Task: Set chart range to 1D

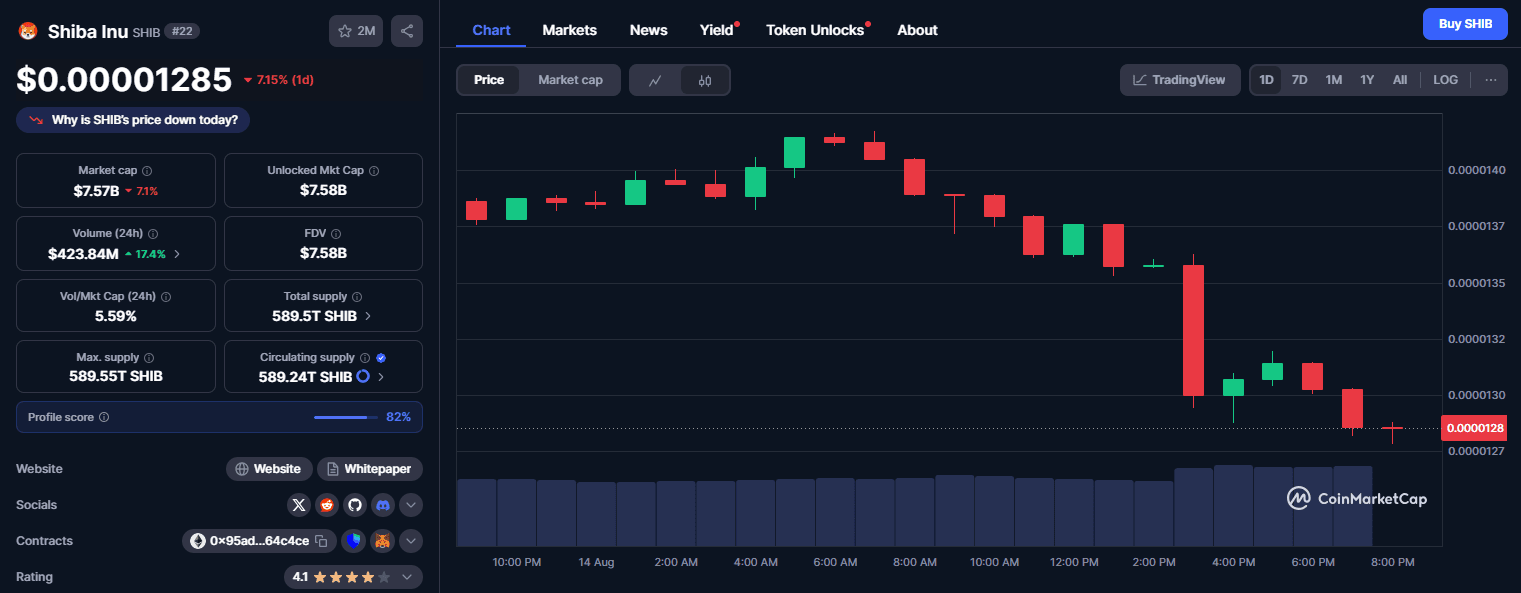Action: click(1267, 80)
